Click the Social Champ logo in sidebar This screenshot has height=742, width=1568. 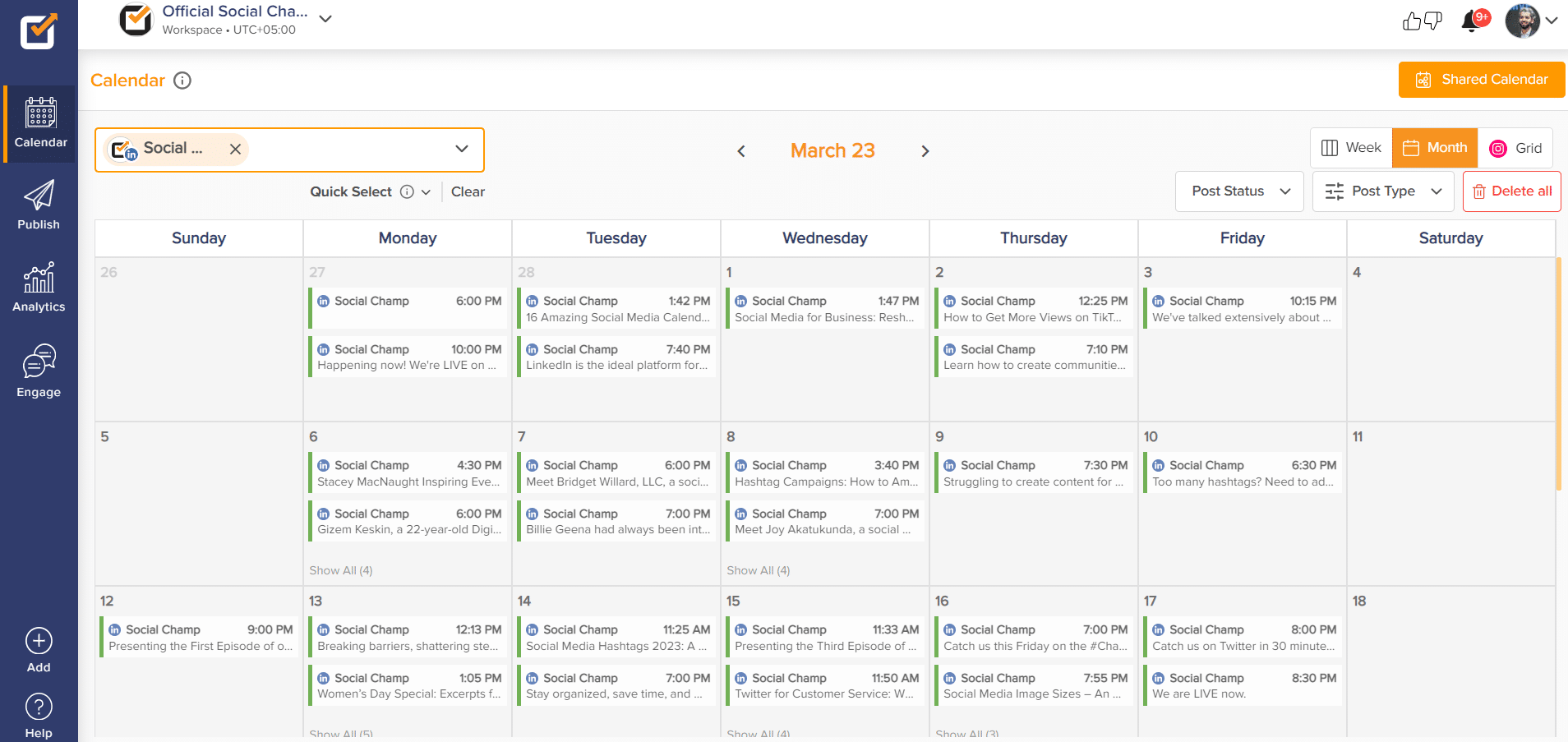point(39,31)
